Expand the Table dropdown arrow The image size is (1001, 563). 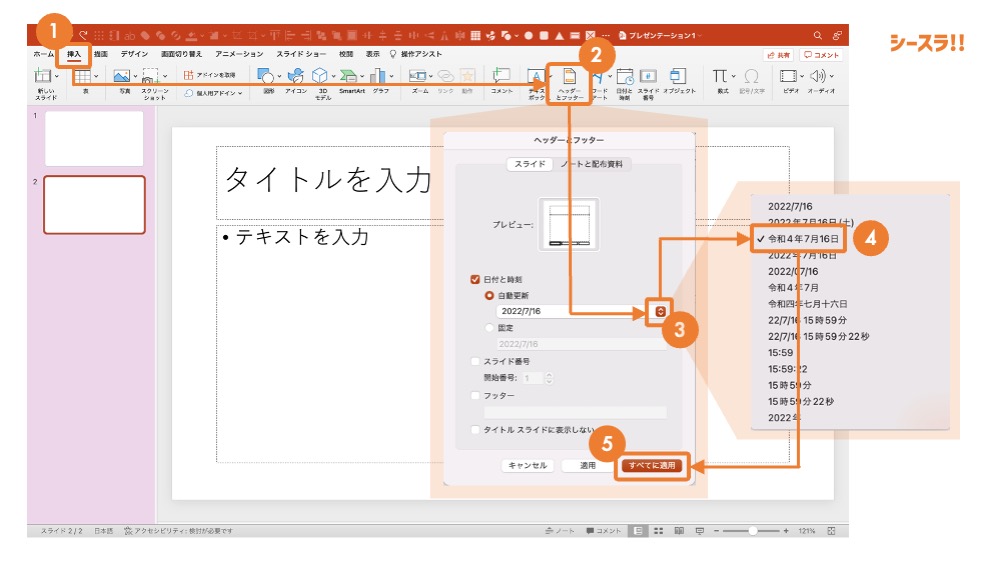click(96, 77)
